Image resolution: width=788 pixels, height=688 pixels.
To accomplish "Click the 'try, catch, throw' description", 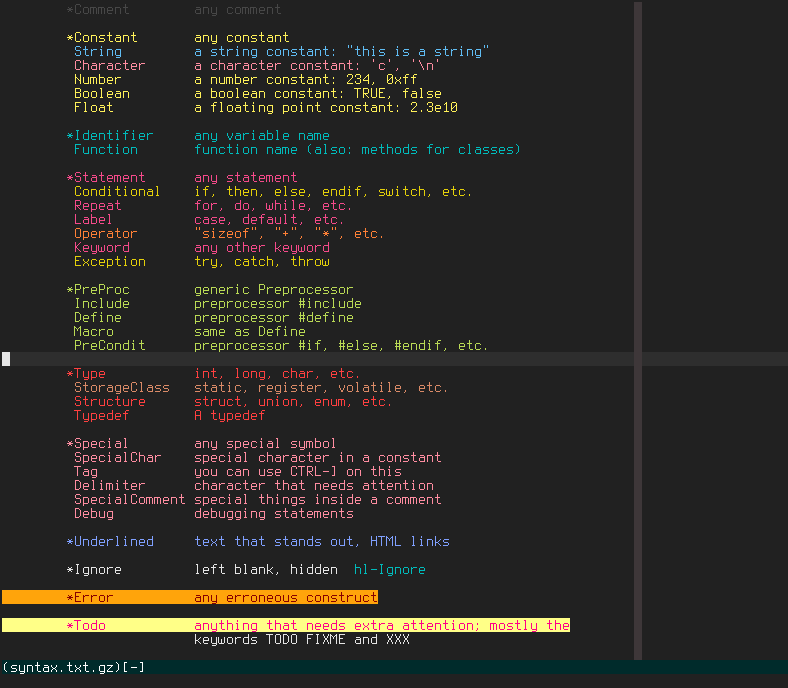I will (x=262, y=262).
